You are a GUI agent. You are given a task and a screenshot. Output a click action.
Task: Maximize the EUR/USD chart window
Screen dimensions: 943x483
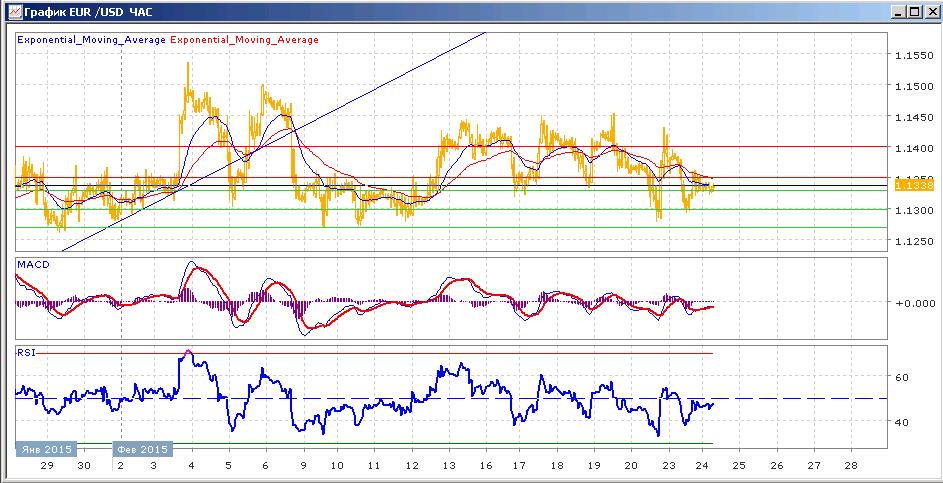(914, 11)
